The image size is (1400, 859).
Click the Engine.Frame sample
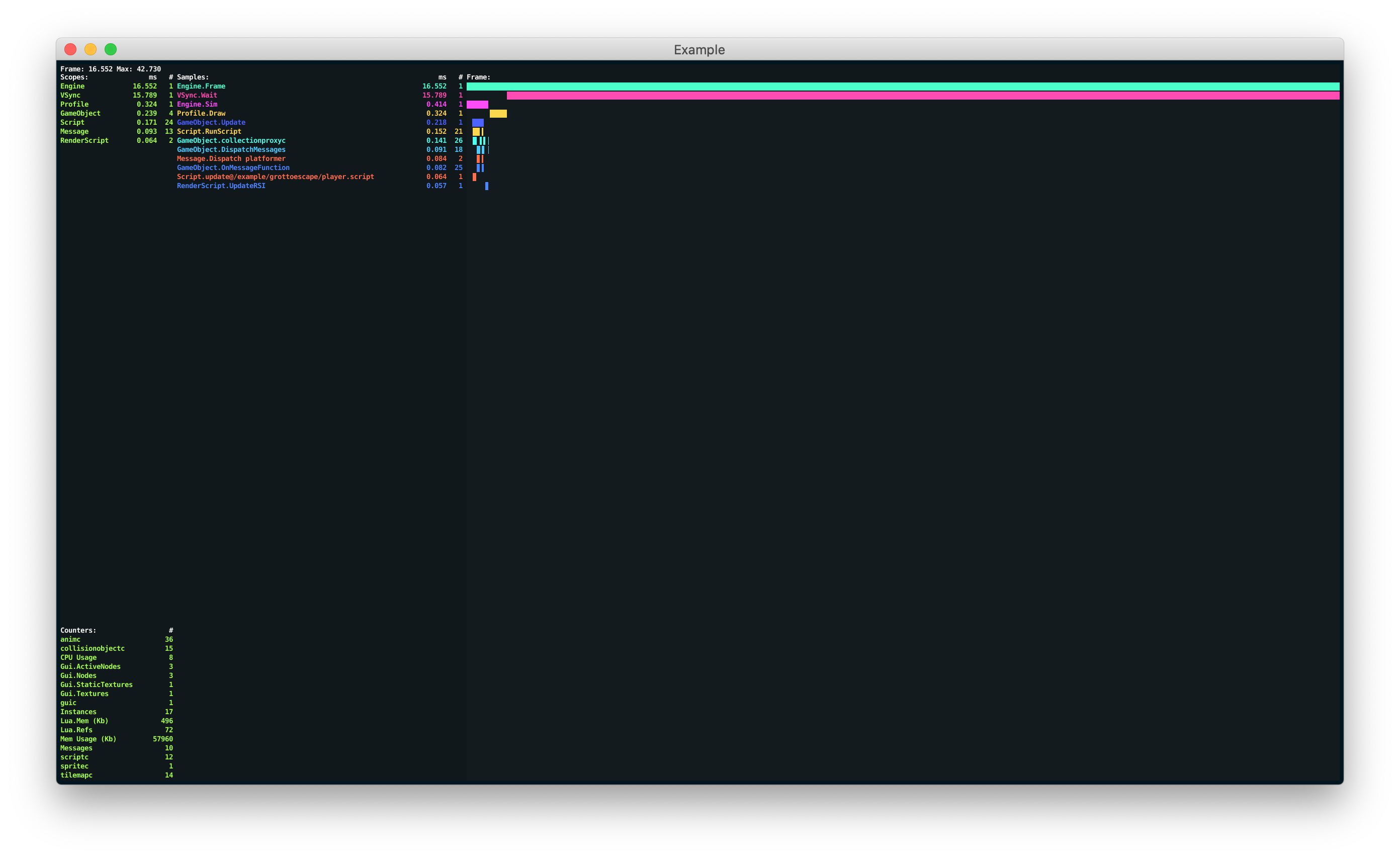click(201, 86)
